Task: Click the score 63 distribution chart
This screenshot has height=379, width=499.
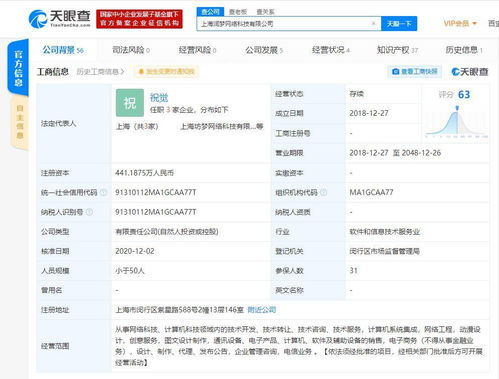Action: [456, 122]
